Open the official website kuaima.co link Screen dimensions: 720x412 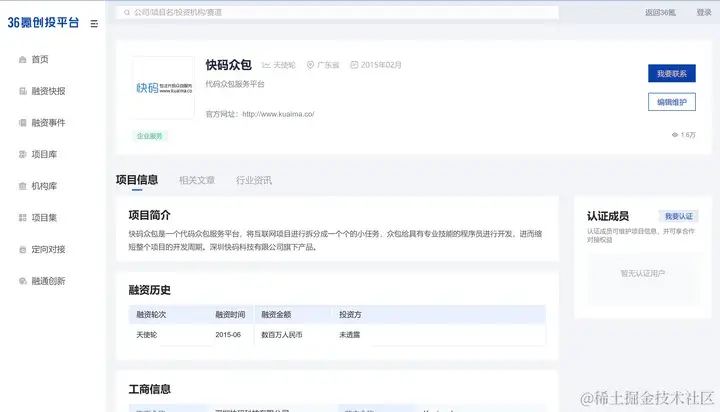(x=278, y=114)
